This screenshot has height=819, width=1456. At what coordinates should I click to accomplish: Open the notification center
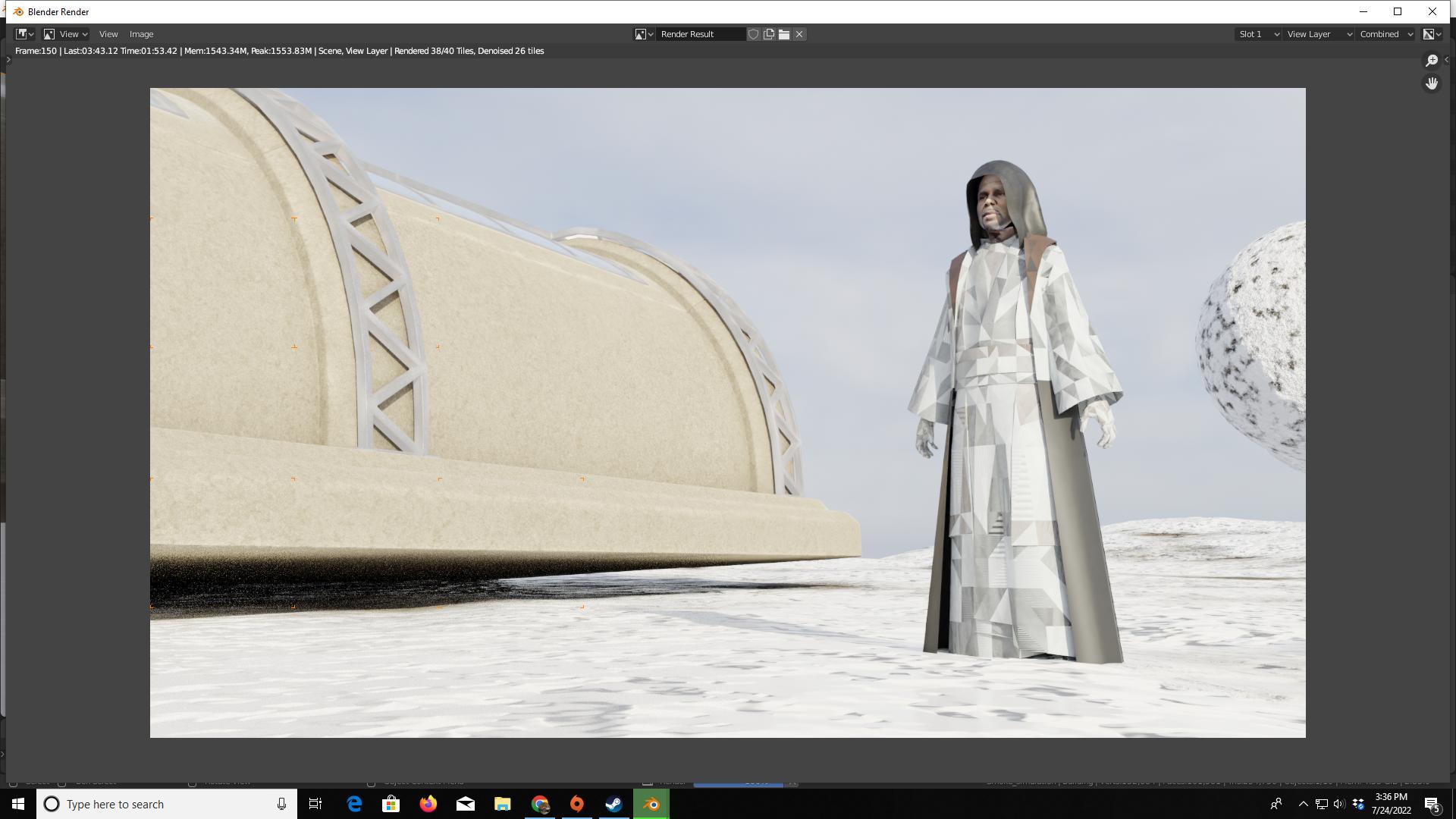[x=1432, y=804]
